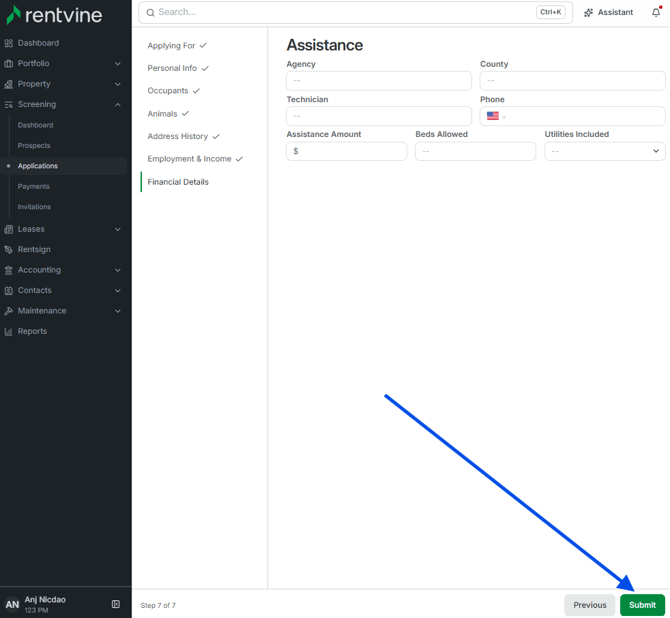Open the Utilities Included dropdown
The image size is (670, 618).
(605, 151)
